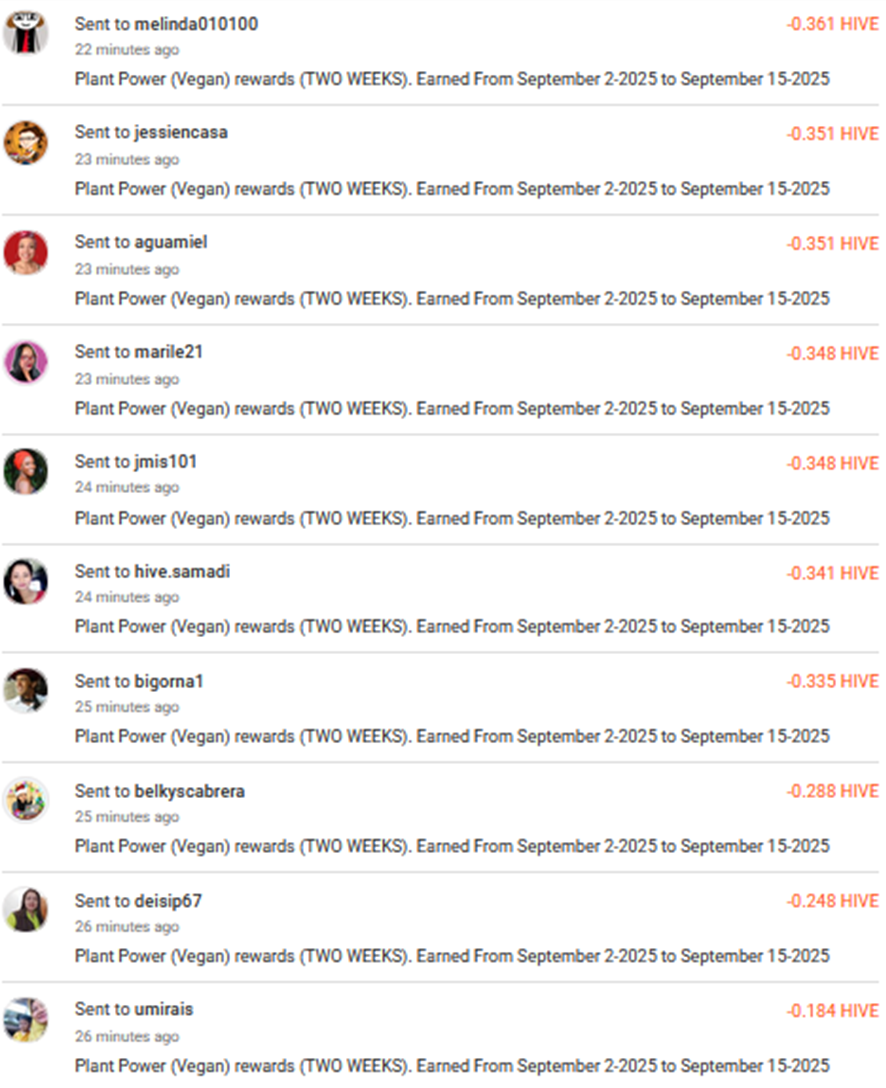Select the -0.184 HIVE amount
The width and height of the screenshot is (886, 1088).
click(x=832, y=1011)
